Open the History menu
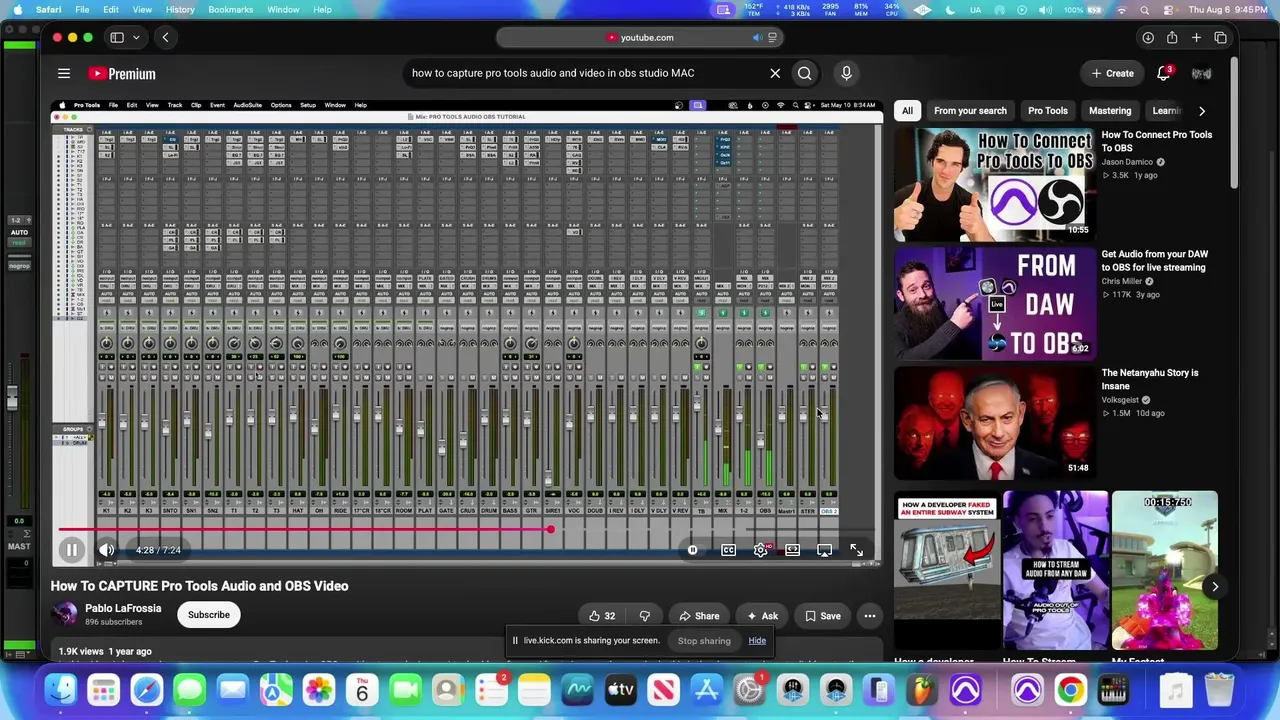Image resolution: width=1280 pixels, height=720 pixels. 180,10
